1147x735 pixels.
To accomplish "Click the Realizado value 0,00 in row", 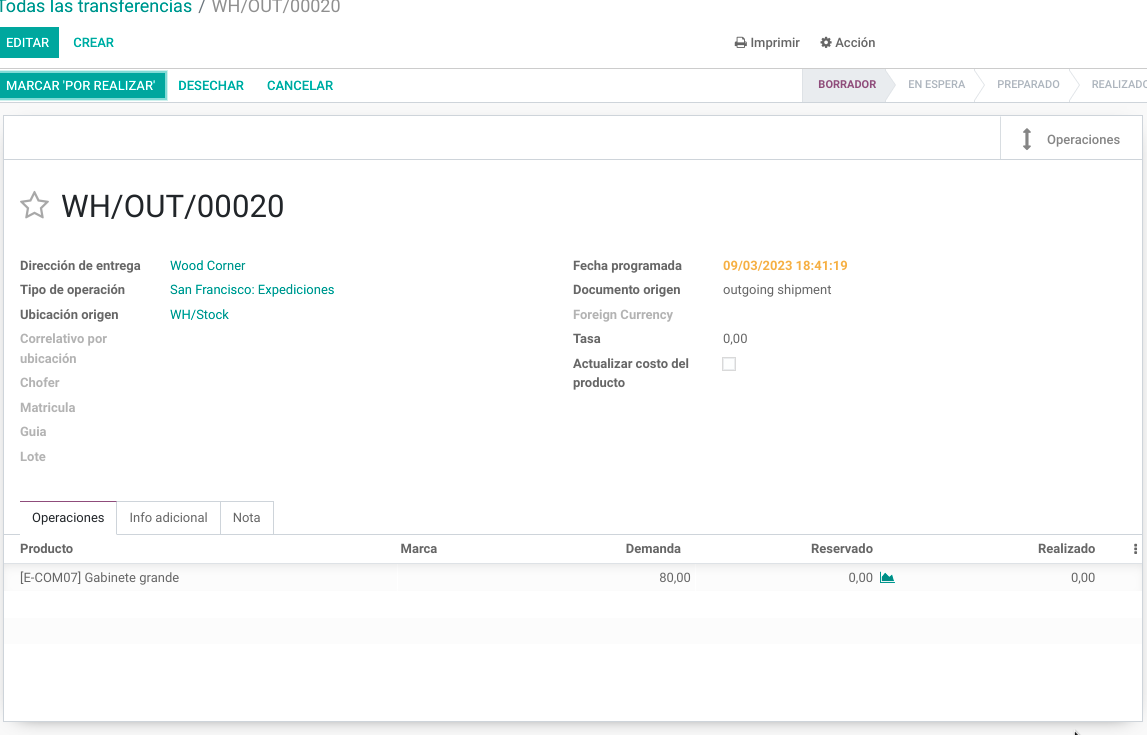I will pyautogui.click(x=1083, y=578).
